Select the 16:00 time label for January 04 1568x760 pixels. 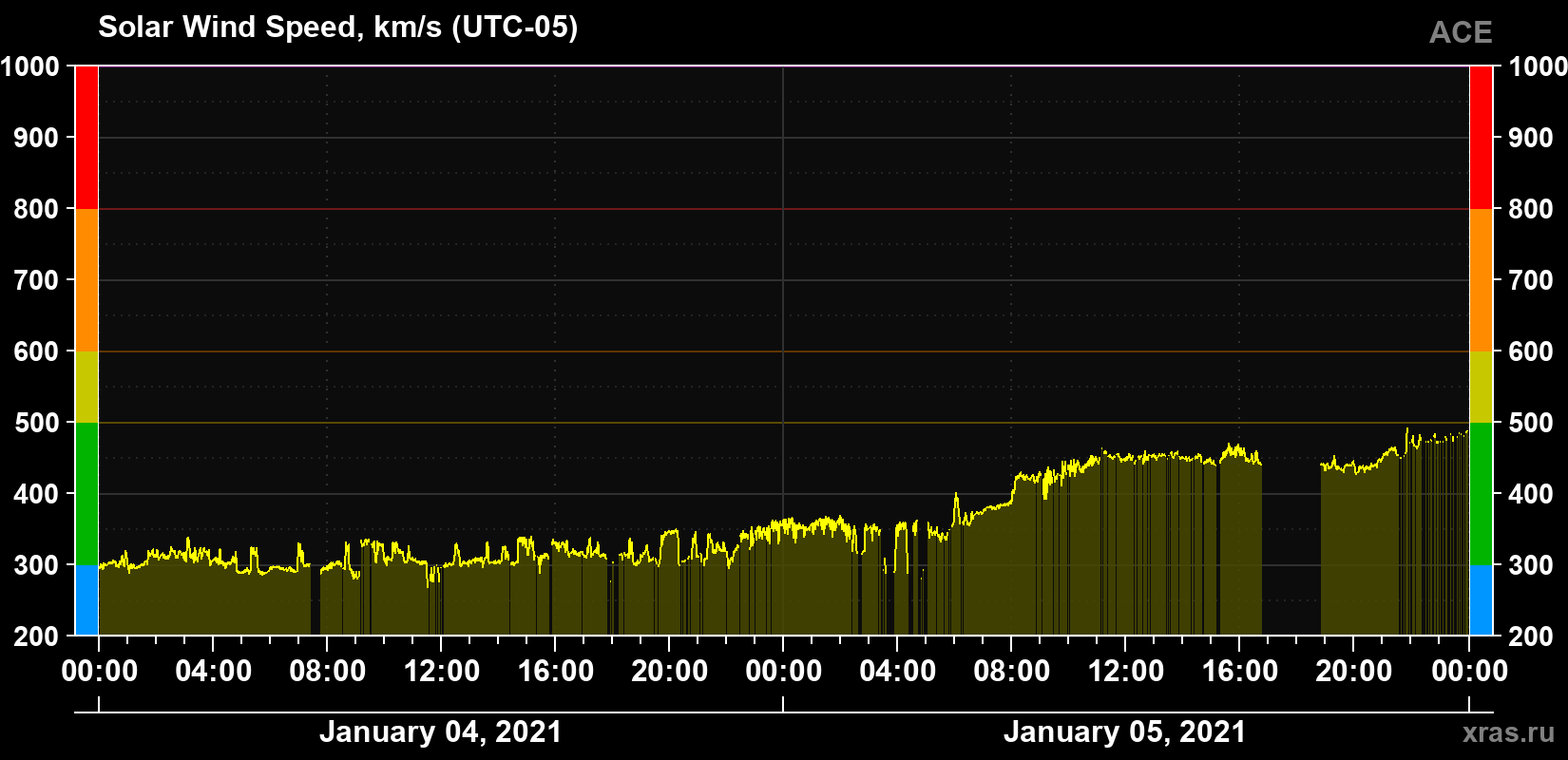pyautogui.click(x=555, y=672)
